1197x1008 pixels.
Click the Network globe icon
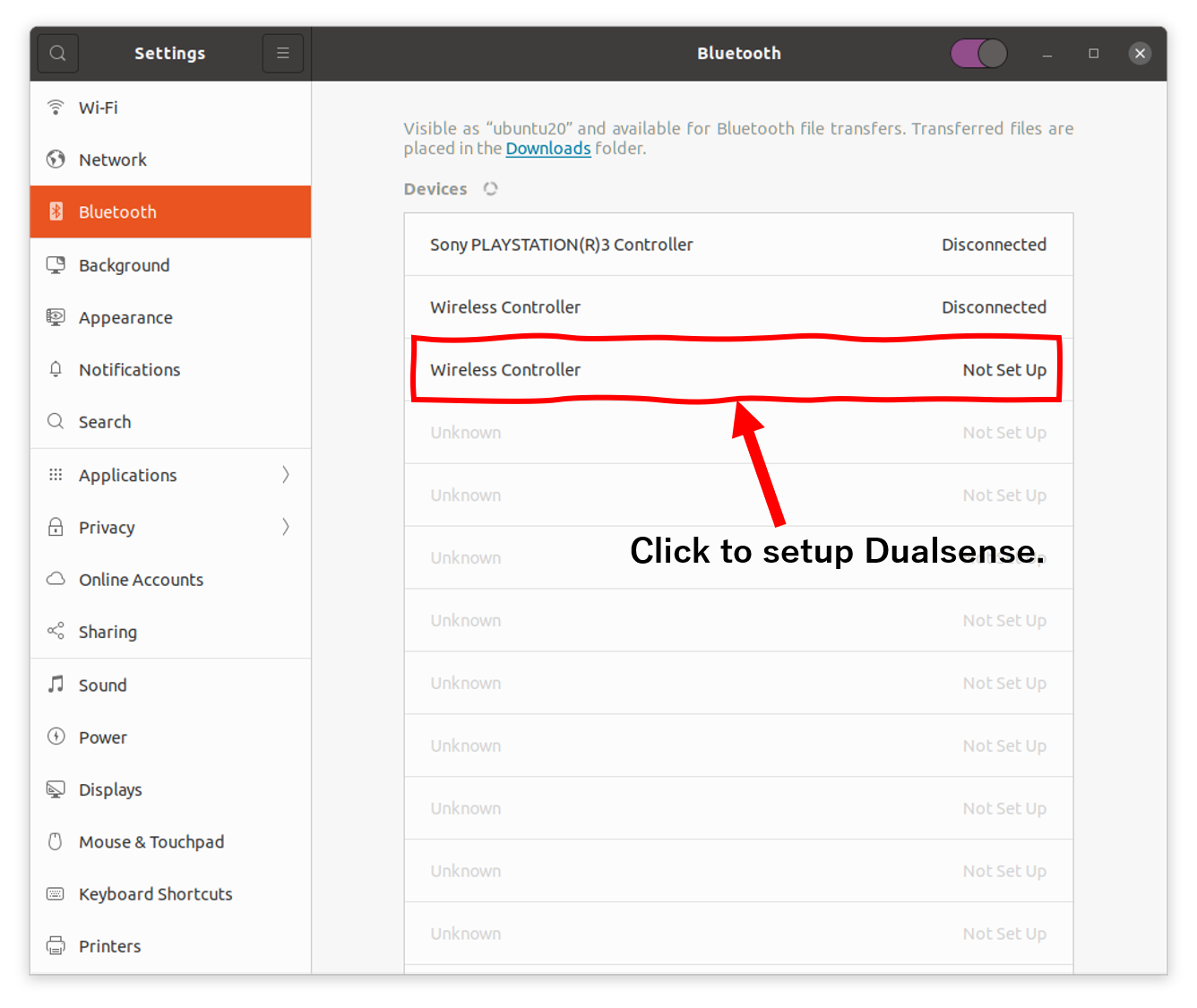pos(56,159)
